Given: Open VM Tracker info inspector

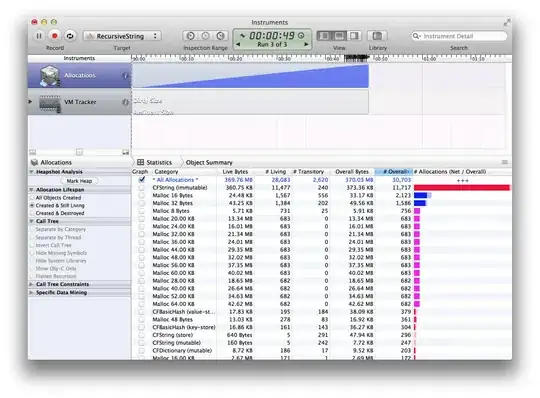Looking at the screenshot, I should pyautogui.click(x=125, y=102).
